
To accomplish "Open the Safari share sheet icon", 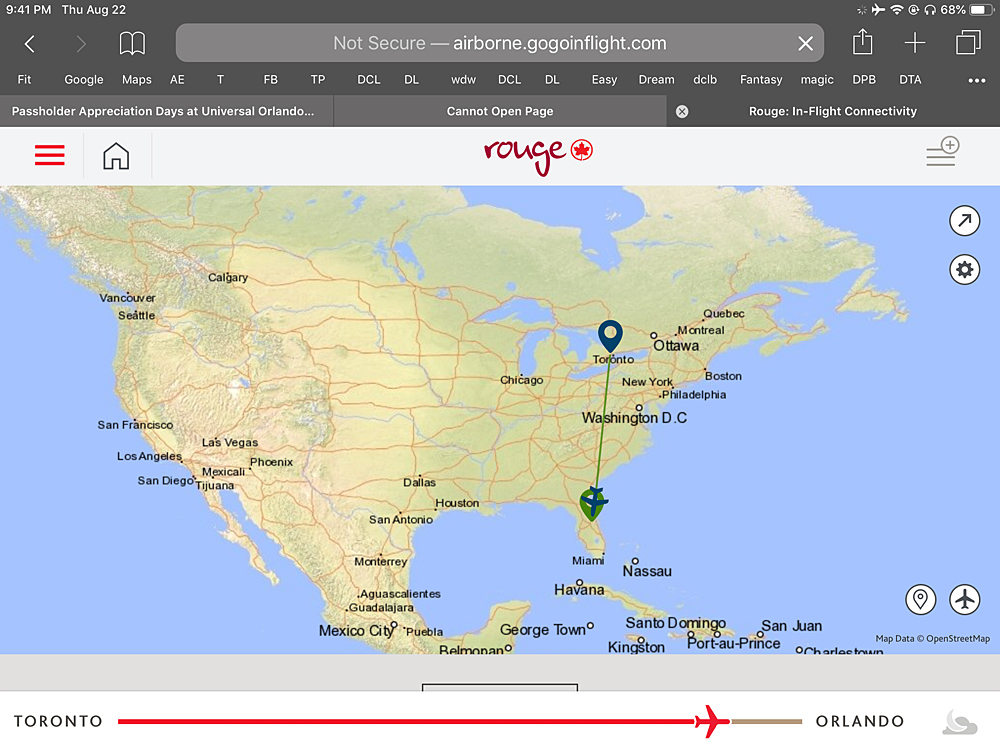I will [x=862, y=42].
